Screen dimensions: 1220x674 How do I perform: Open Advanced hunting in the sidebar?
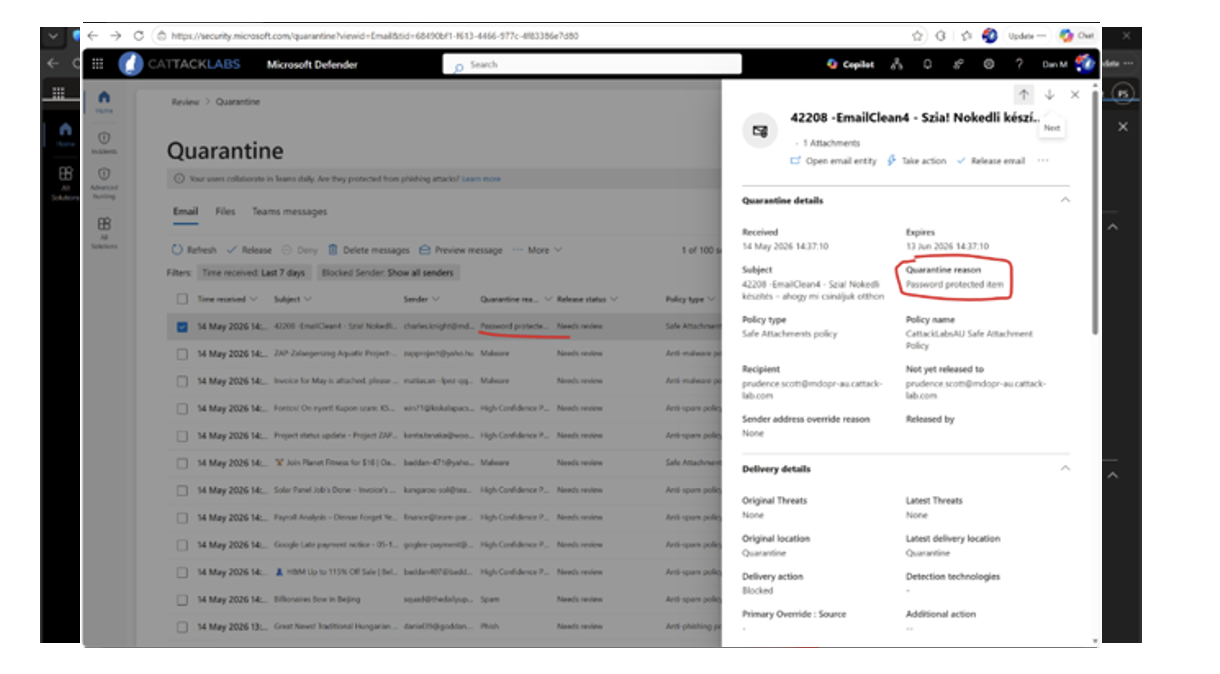pos(104,182)
